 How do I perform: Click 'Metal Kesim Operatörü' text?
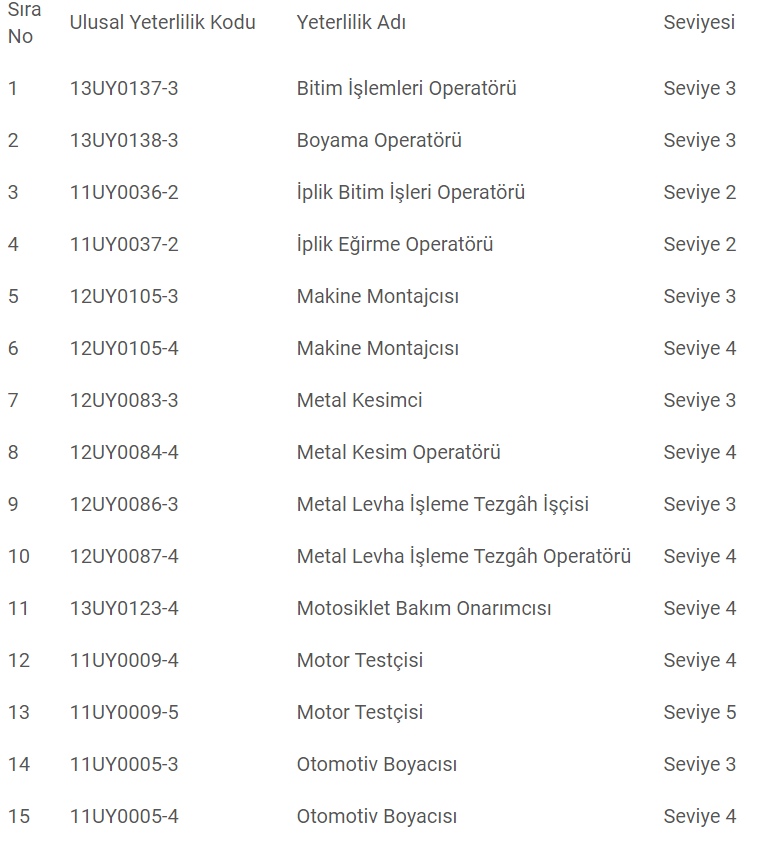[398, 452]
